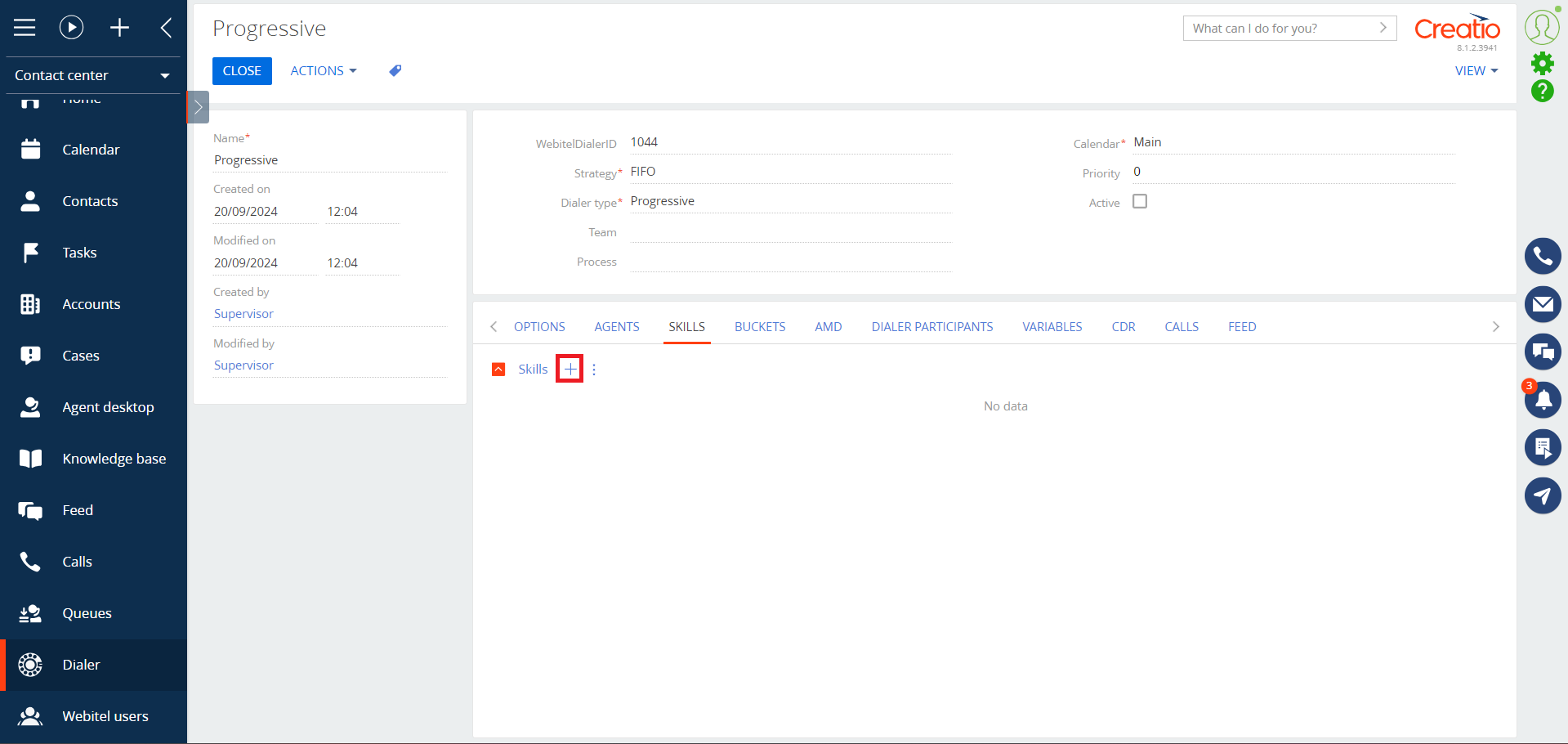Expand the Actions dropdown menu
The height and width of the screenshot is (744, 1568).
(x=324, y=71)
